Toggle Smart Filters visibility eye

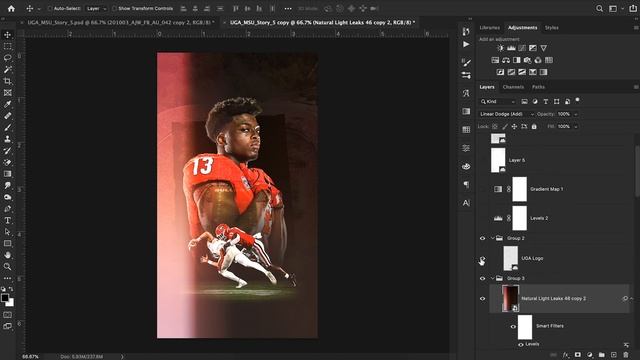(x=513, y=327)
